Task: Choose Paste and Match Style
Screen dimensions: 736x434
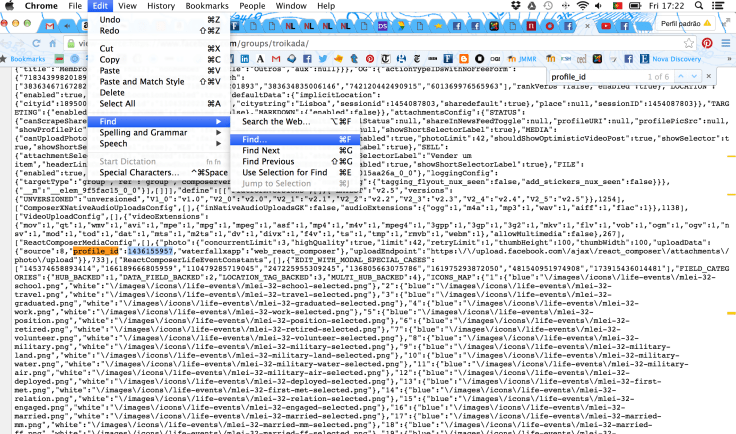Action: pos(159,82)
